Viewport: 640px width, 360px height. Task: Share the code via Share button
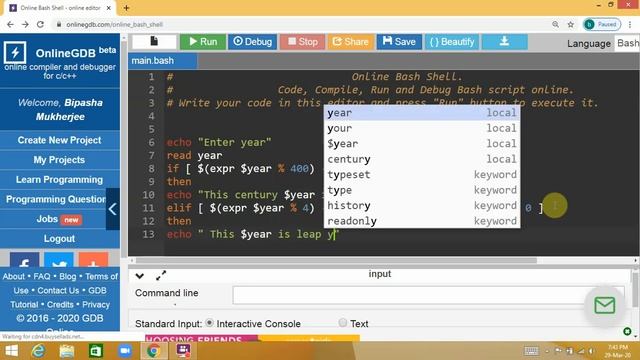click(350, 42)
